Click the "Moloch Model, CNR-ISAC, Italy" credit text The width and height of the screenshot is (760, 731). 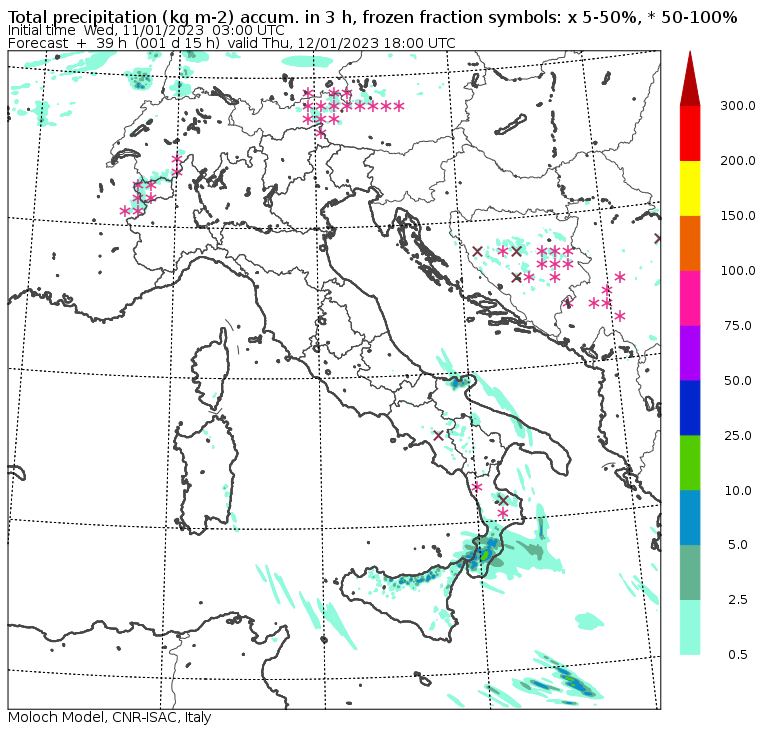coord(110,717)
